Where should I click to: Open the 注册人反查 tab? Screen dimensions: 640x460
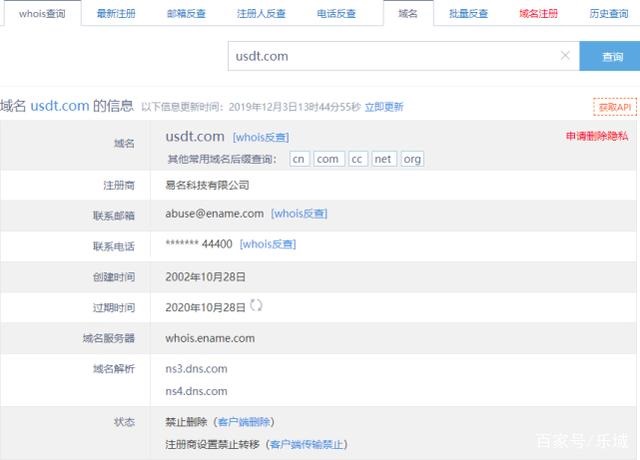(x=261, y=14)
